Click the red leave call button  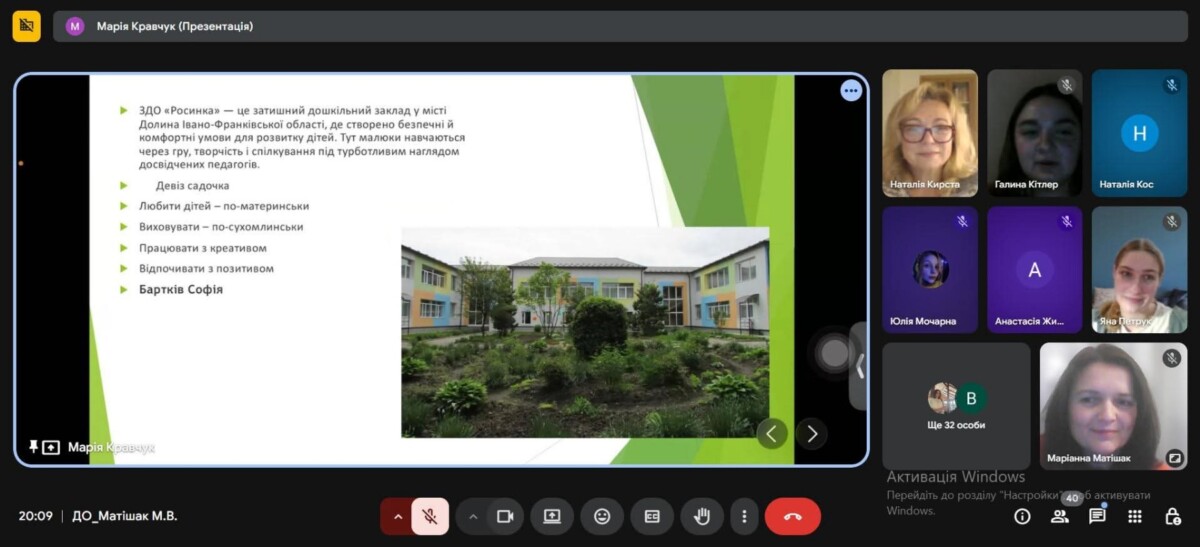[x=792, y=516]
